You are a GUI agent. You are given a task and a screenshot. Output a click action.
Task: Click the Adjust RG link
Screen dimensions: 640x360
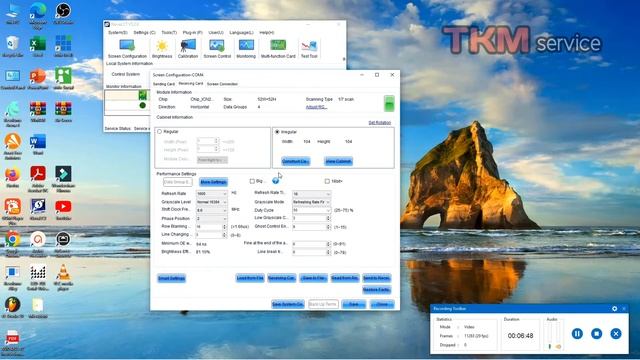pyautogui.click(x=316, y=107)
